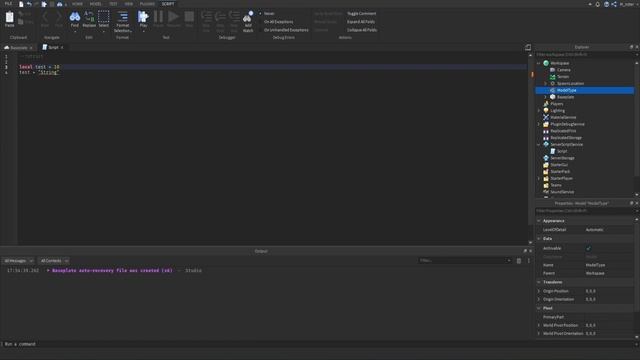
Task: Click the Baseplate part icon in Explorer
Action: 553,97
